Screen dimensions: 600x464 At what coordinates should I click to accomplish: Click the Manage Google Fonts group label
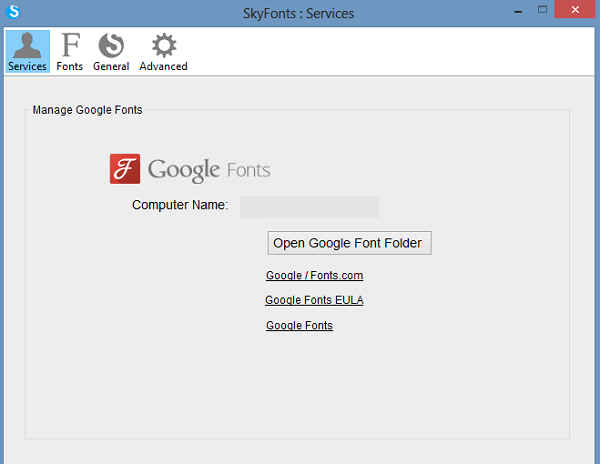87,110
